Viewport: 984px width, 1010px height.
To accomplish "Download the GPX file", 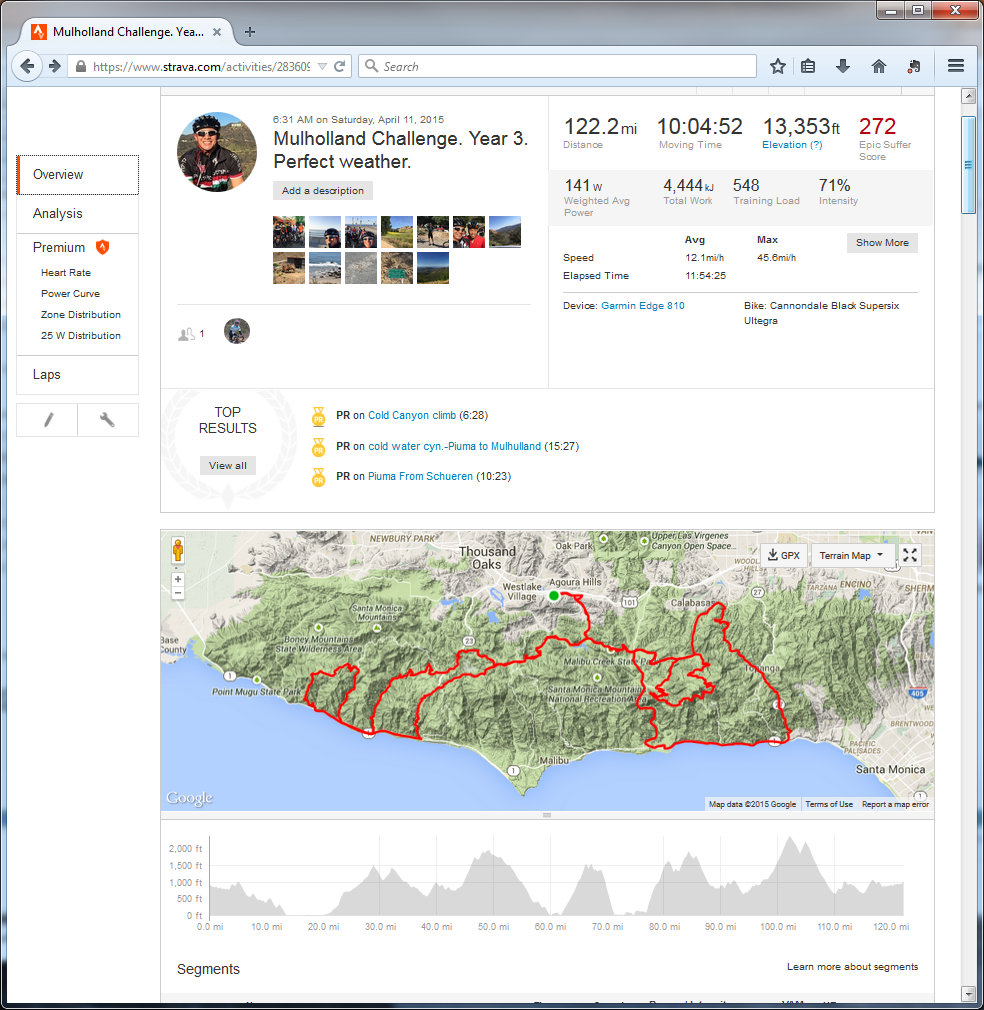I will click(x=783, y=555).
